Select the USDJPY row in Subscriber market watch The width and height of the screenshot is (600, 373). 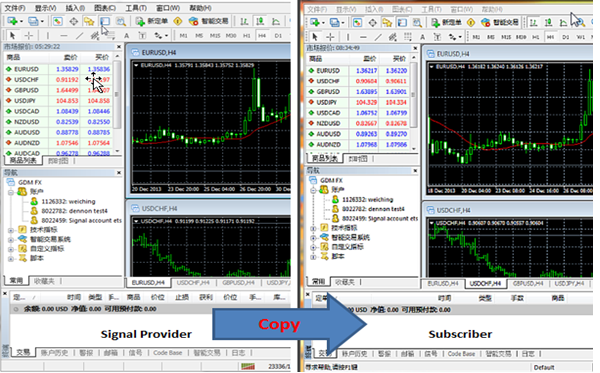pyautogui.click(x=358, y=102)
